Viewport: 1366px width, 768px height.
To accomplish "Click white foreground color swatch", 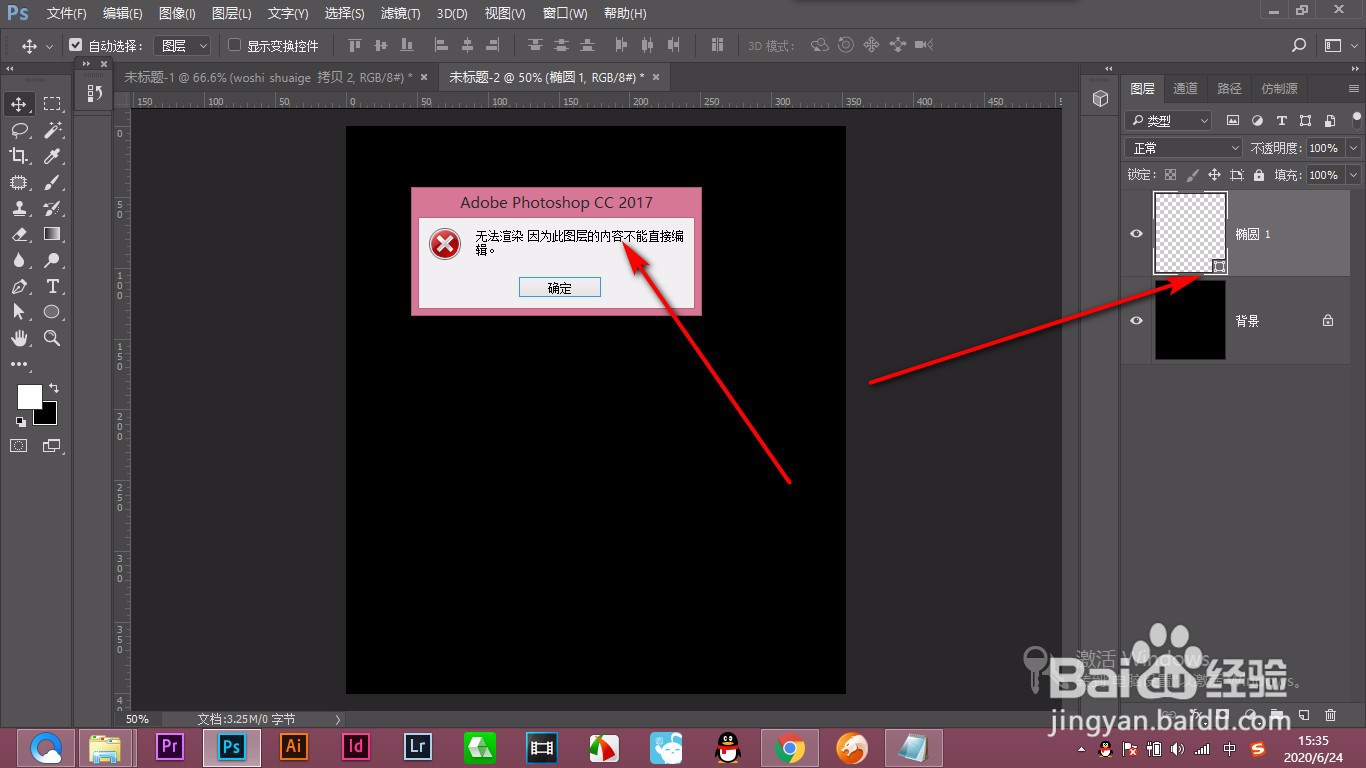I will point(29,396).
